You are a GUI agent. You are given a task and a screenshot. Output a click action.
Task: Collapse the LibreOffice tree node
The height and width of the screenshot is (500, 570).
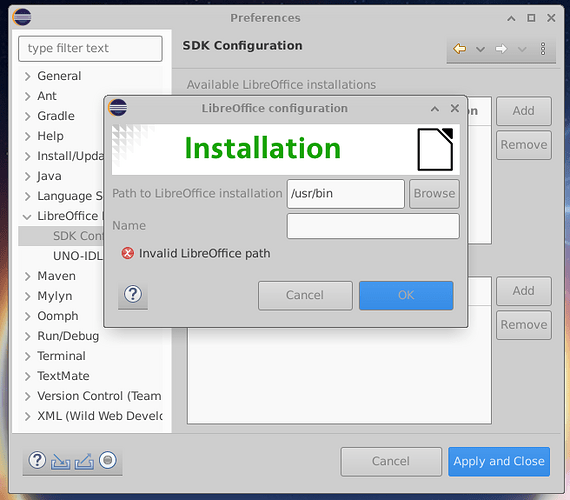pos(27,216)
